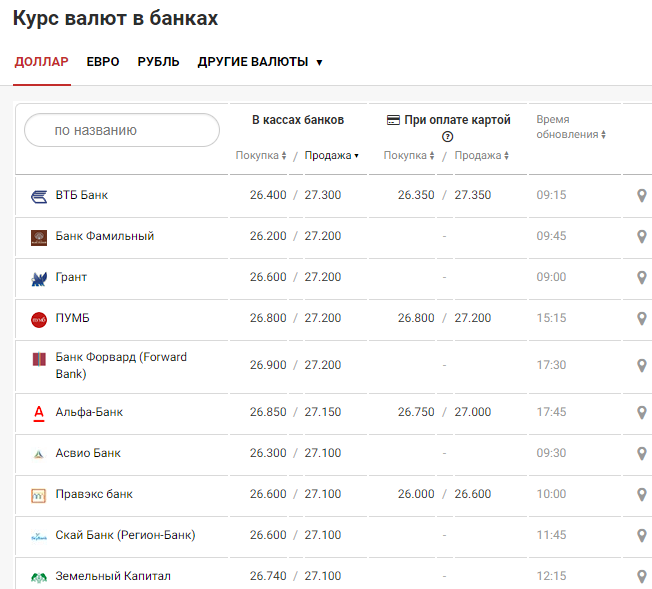Click map pin for Асвио Банк

coord(642,454)
